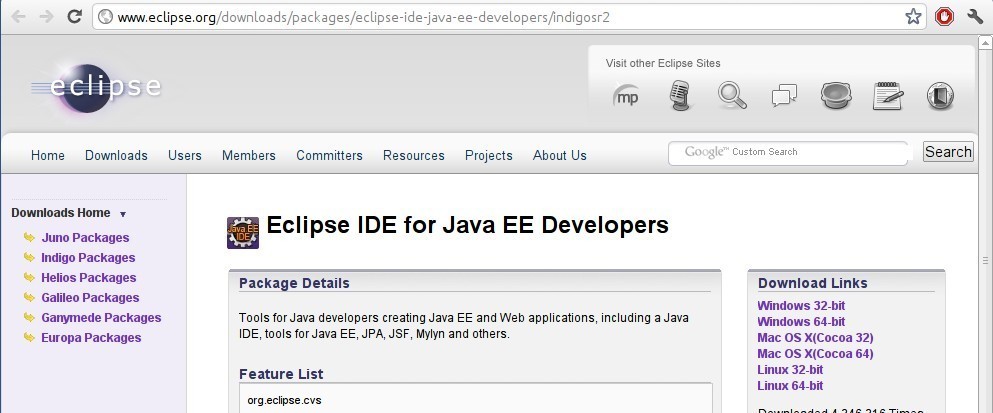Select org.eclipse.cvs in Feature List
This screenshot has width=993, height=413.
pos(284,400)
